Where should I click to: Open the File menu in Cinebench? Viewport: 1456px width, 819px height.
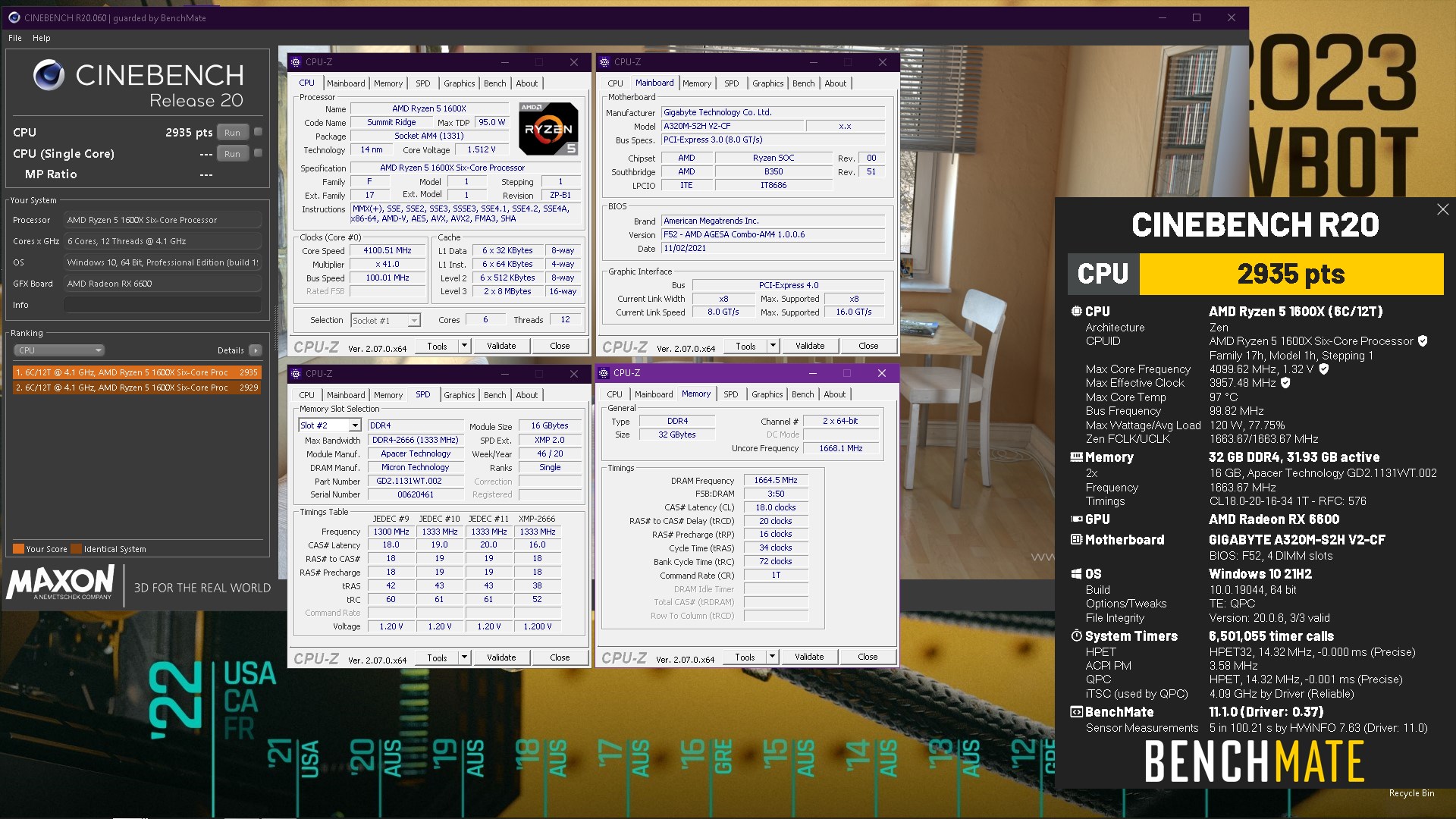point(15,38)
